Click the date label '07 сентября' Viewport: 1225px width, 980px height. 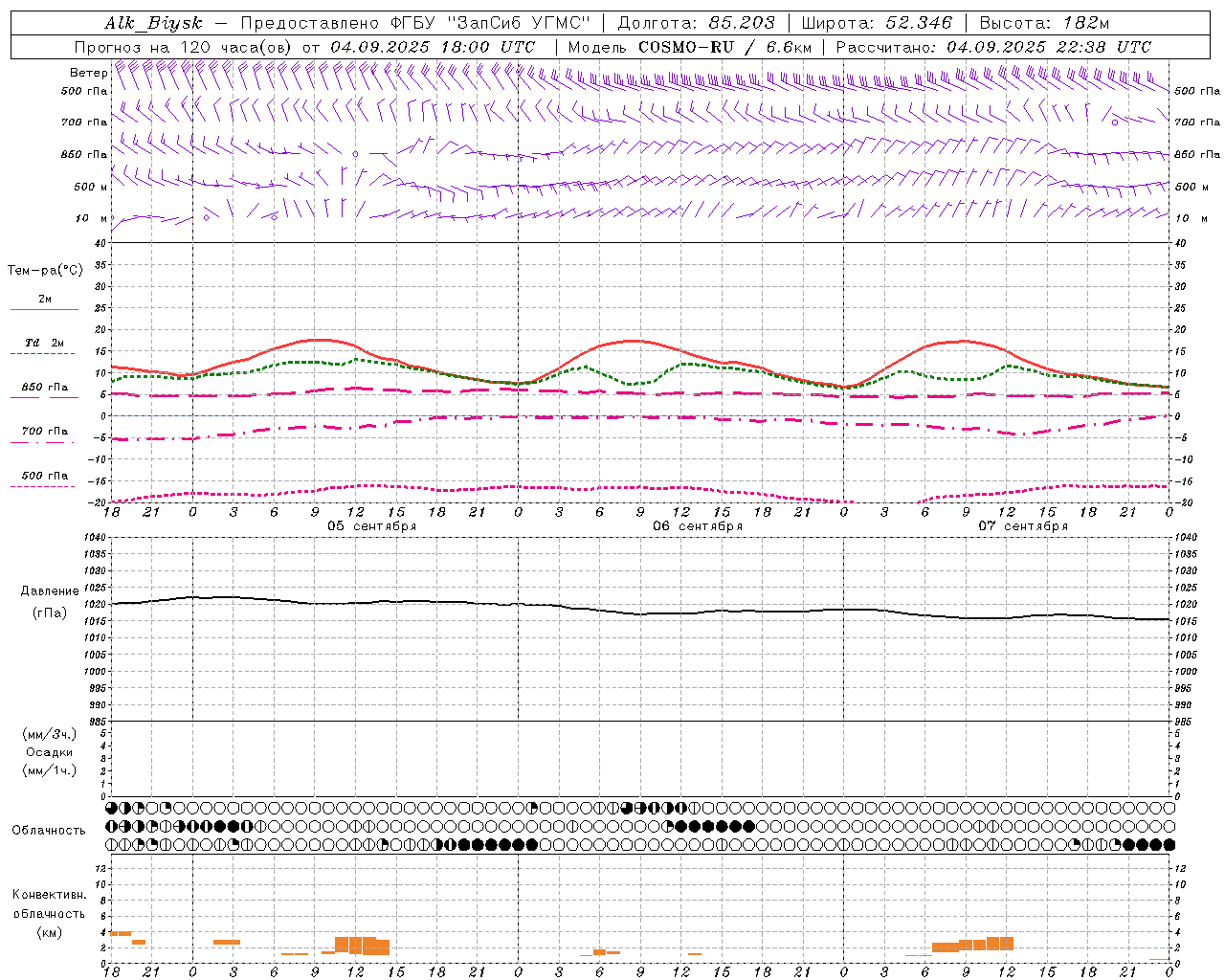[1023, 526]
